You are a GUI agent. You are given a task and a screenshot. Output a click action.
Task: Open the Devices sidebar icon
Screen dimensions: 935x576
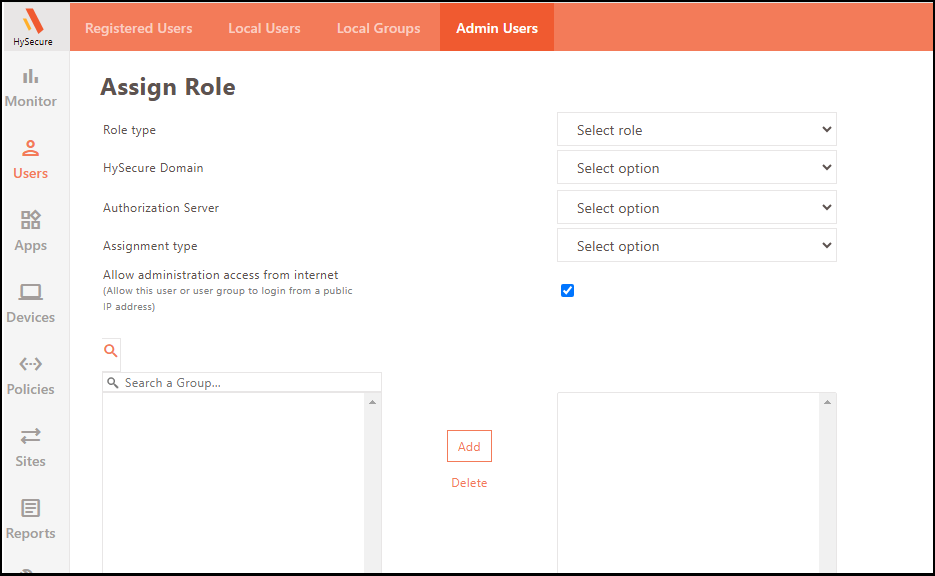click(31, 293)
